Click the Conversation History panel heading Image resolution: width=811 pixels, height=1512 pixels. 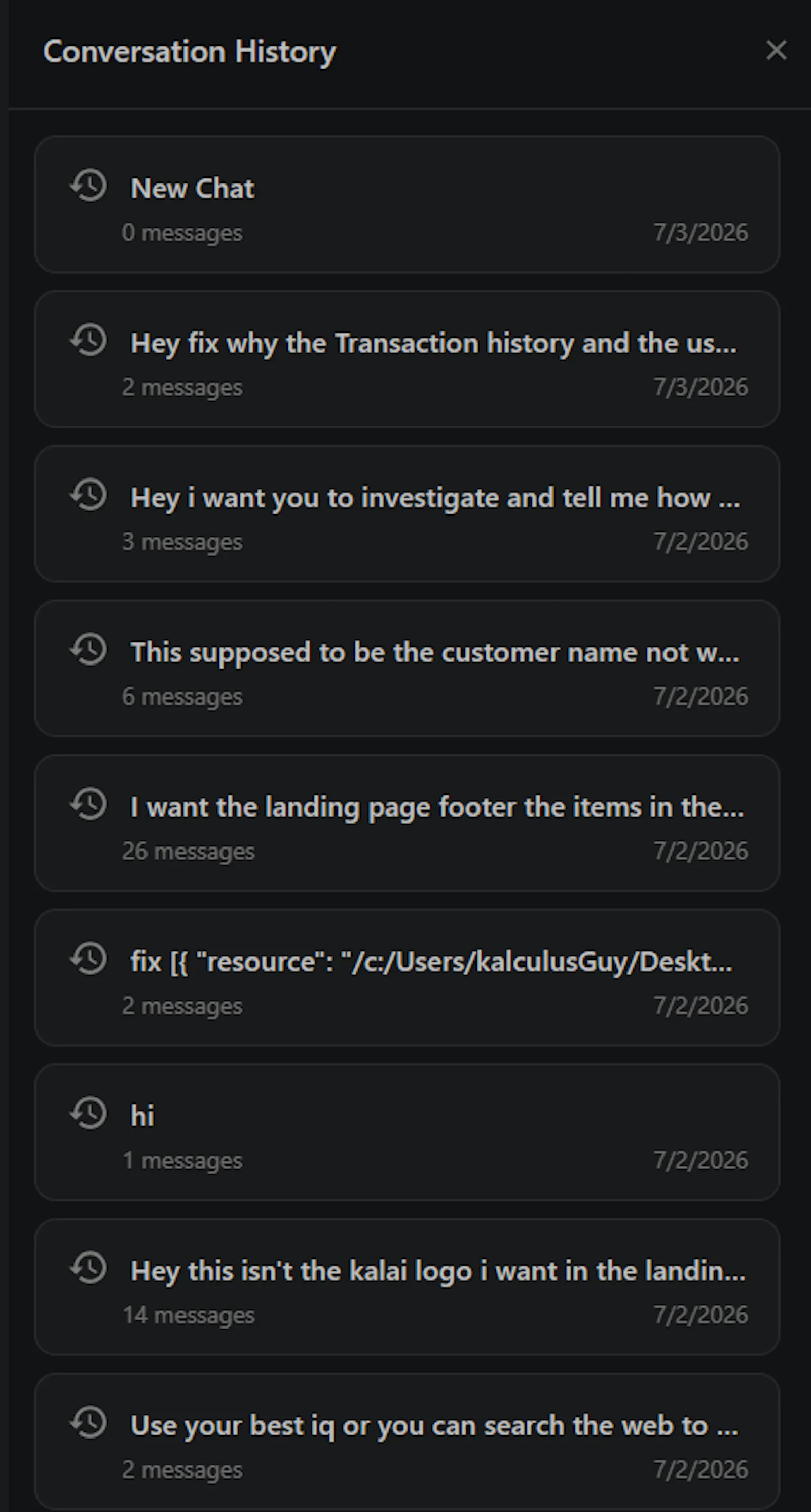coord(190,52)
